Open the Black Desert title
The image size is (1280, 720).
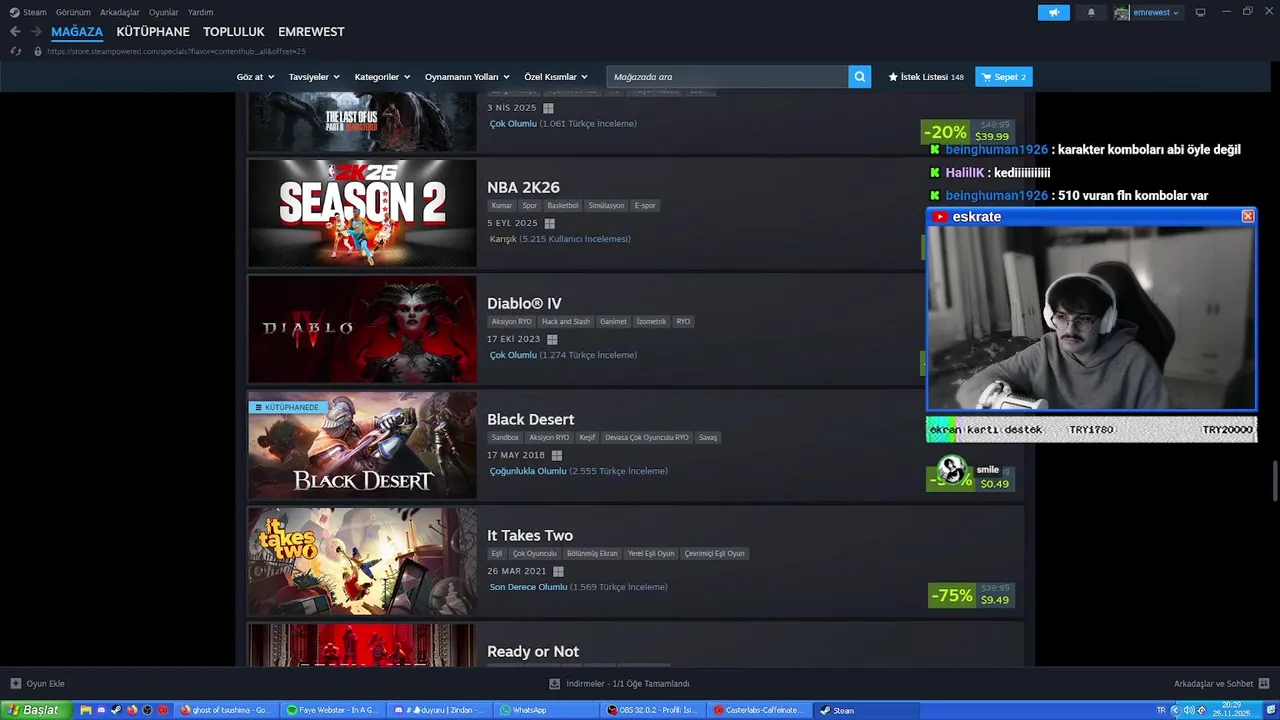[530, 419]
